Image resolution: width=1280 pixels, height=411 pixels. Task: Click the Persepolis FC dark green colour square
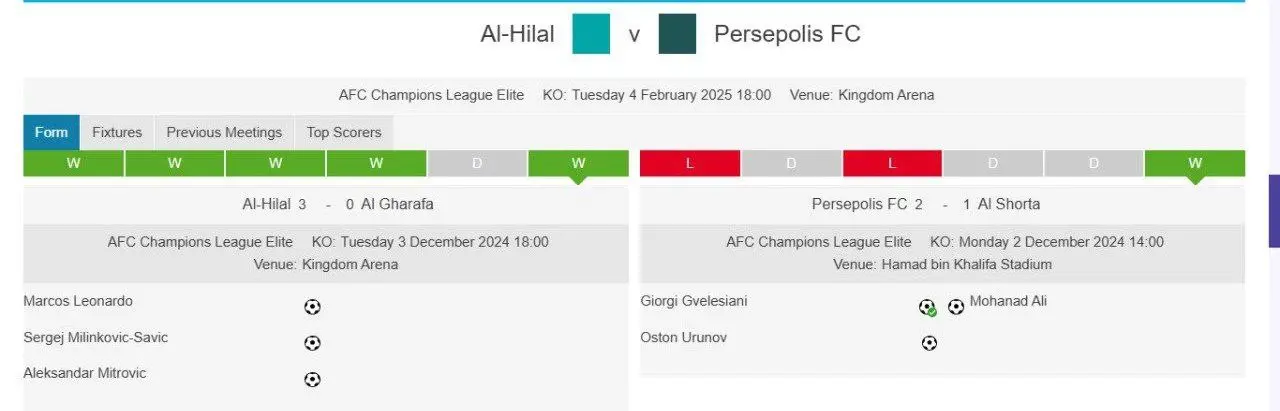point(677,34)
